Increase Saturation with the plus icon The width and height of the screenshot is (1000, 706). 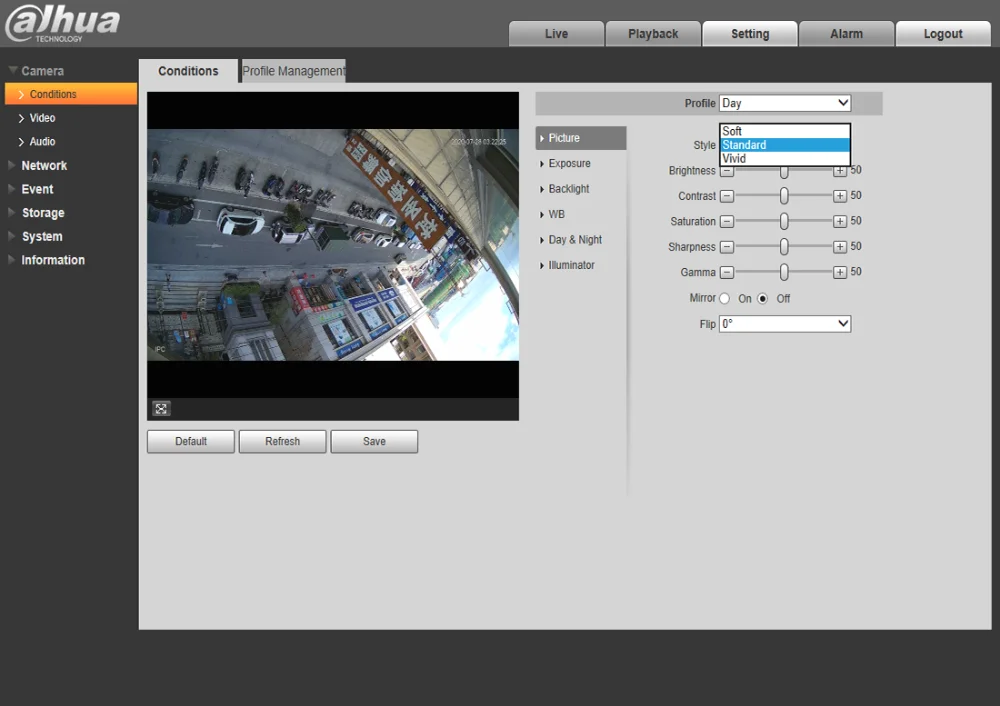(840, 222)
